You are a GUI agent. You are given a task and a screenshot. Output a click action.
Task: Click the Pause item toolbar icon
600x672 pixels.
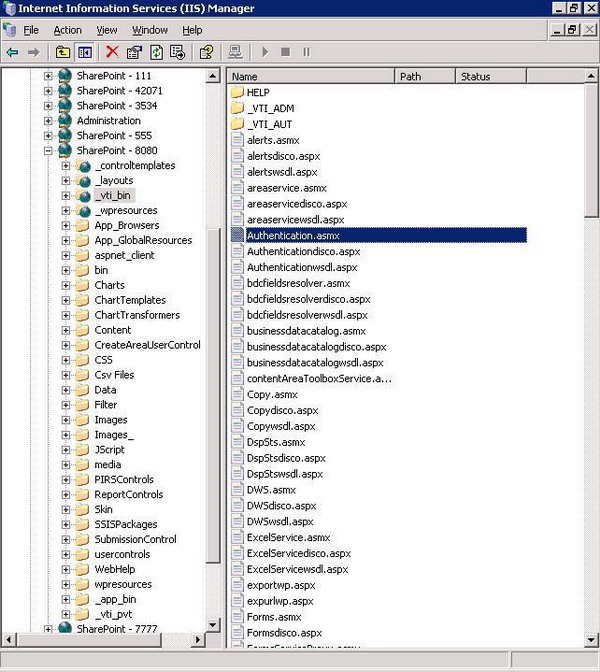click(306, 52)
